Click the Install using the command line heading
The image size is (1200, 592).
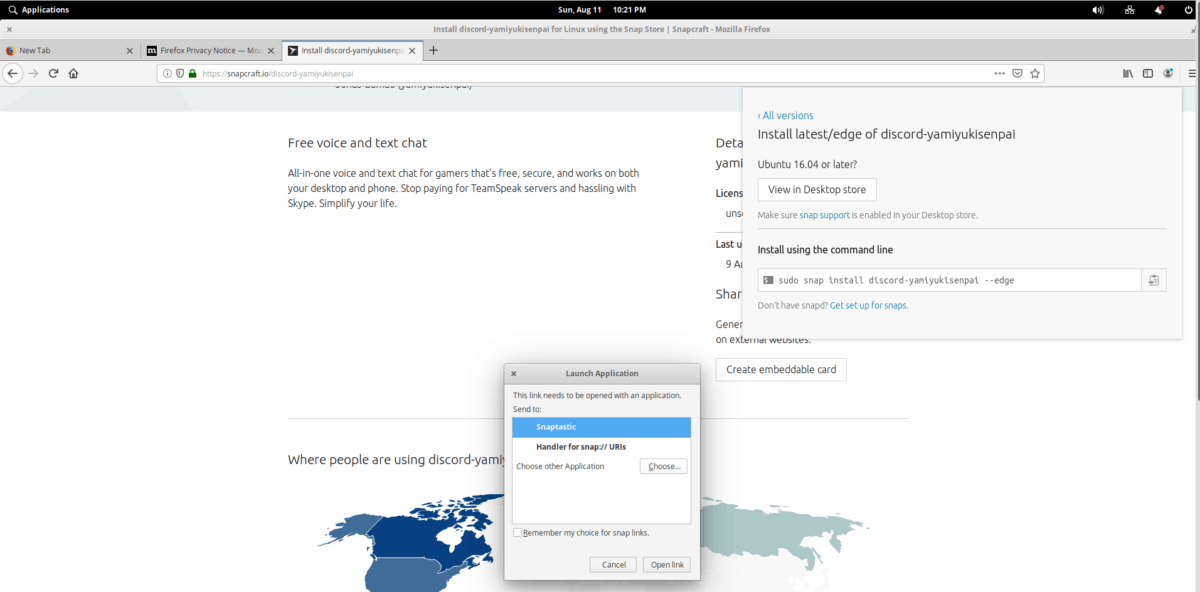826,250
